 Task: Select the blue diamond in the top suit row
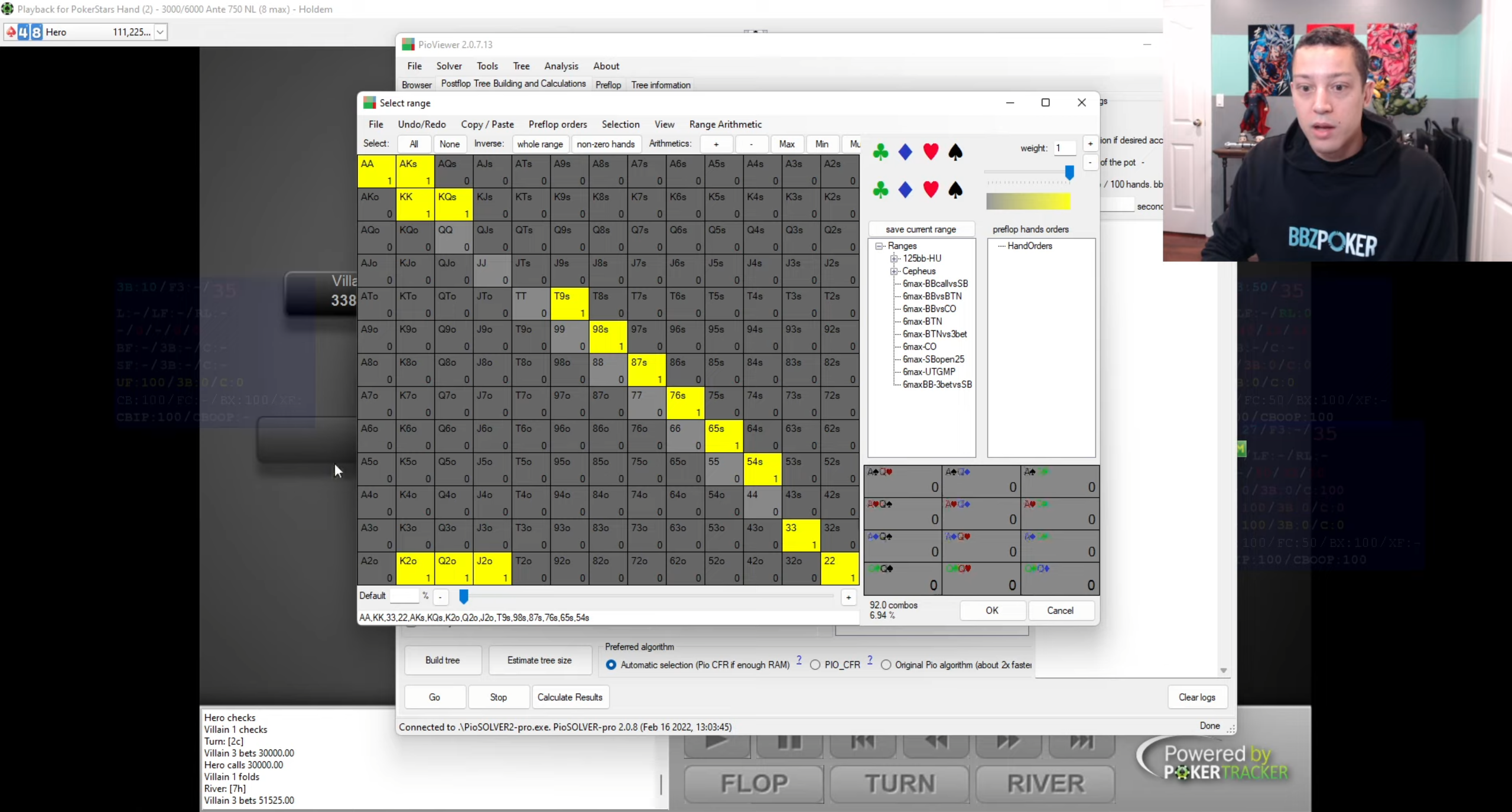905,152
